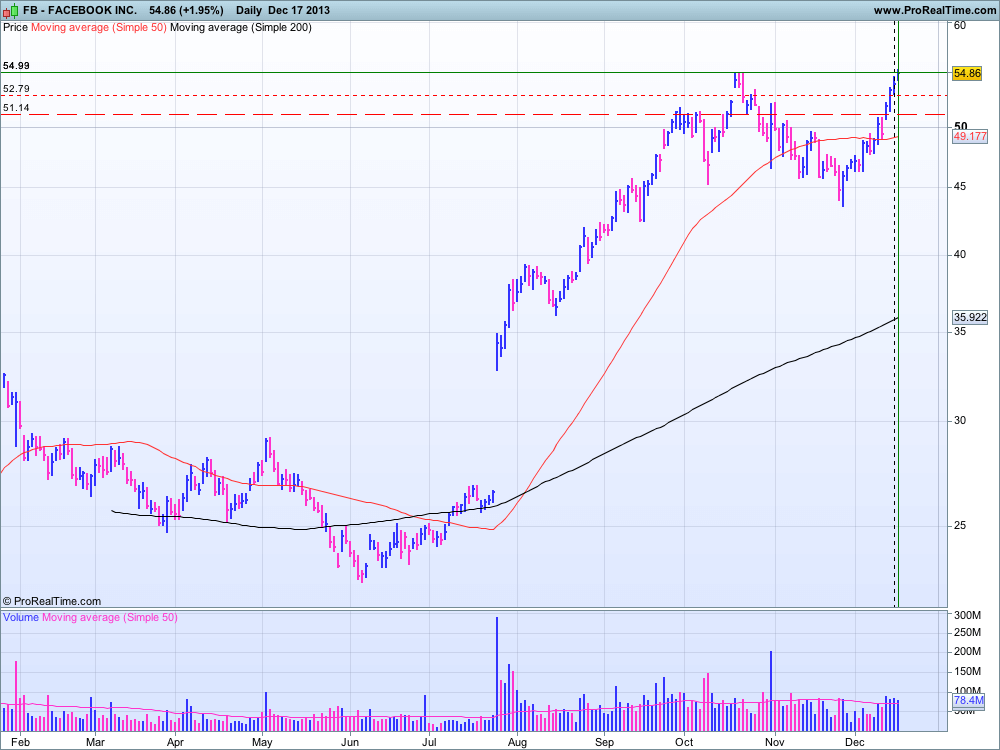The image size is (1000, 750).
Task: Select the Moving average (Simple 50) price label
Action: pos(99,27)
